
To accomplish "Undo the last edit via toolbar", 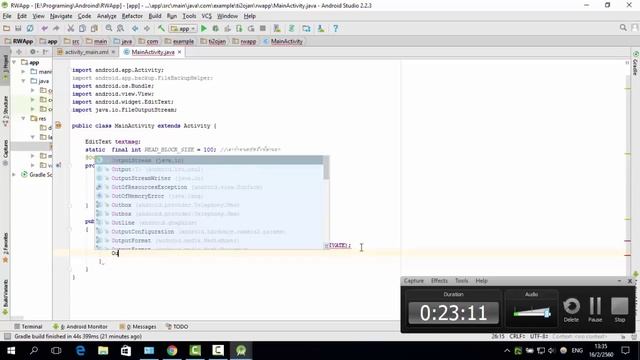I will [44, 28].
